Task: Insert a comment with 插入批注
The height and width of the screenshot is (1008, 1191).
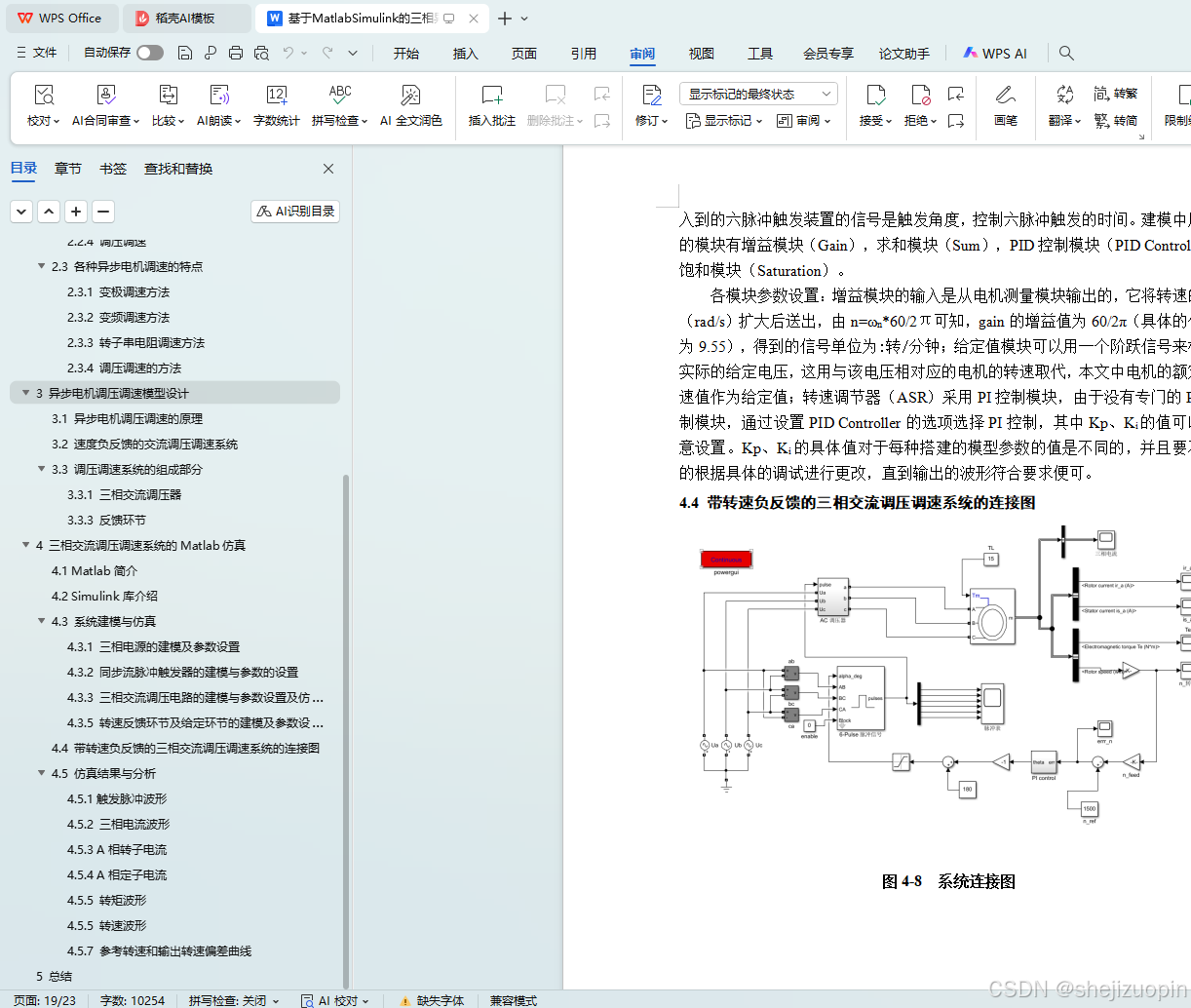Action: click(491, 105)
